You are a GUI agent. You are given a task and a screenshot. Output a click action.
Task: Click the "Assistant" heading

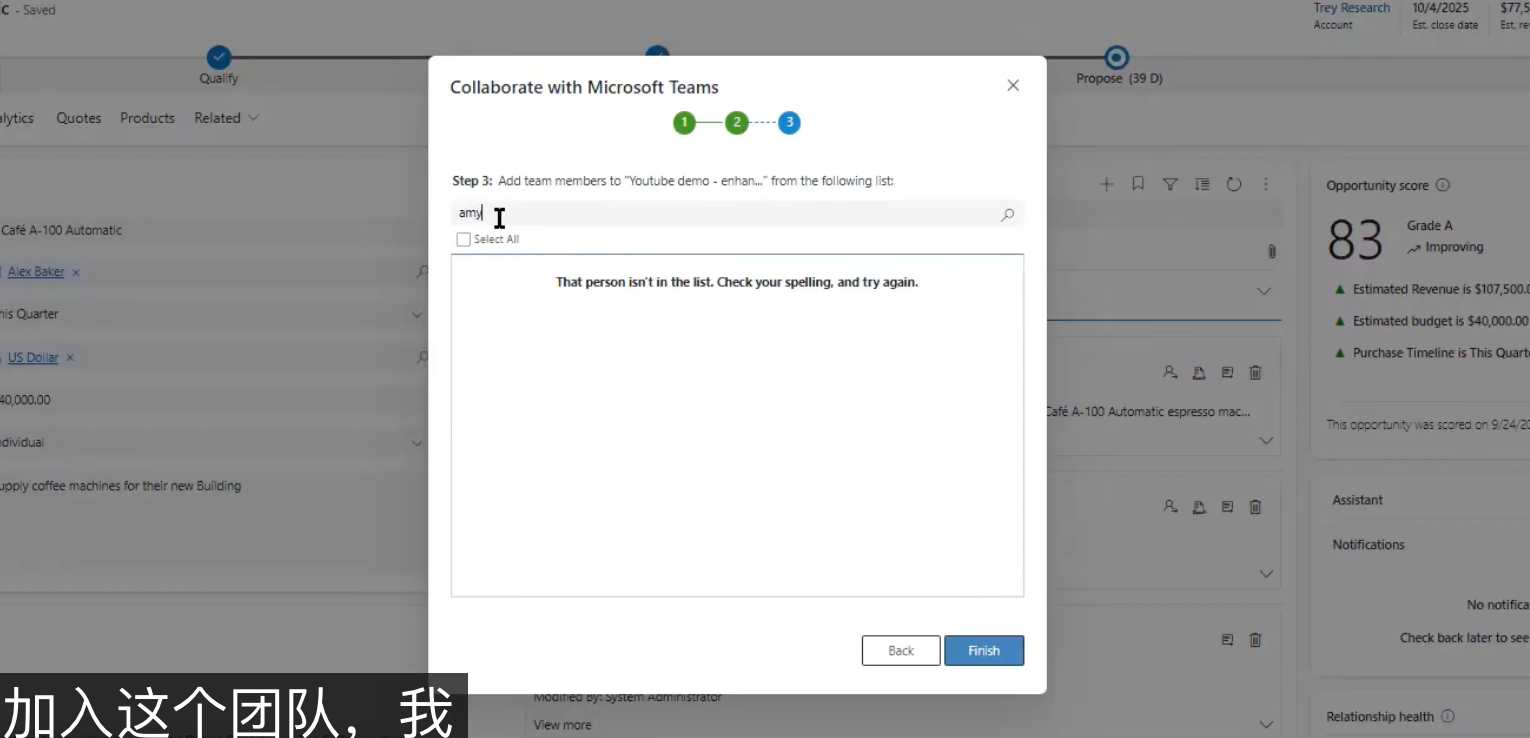coord(1357,500)
